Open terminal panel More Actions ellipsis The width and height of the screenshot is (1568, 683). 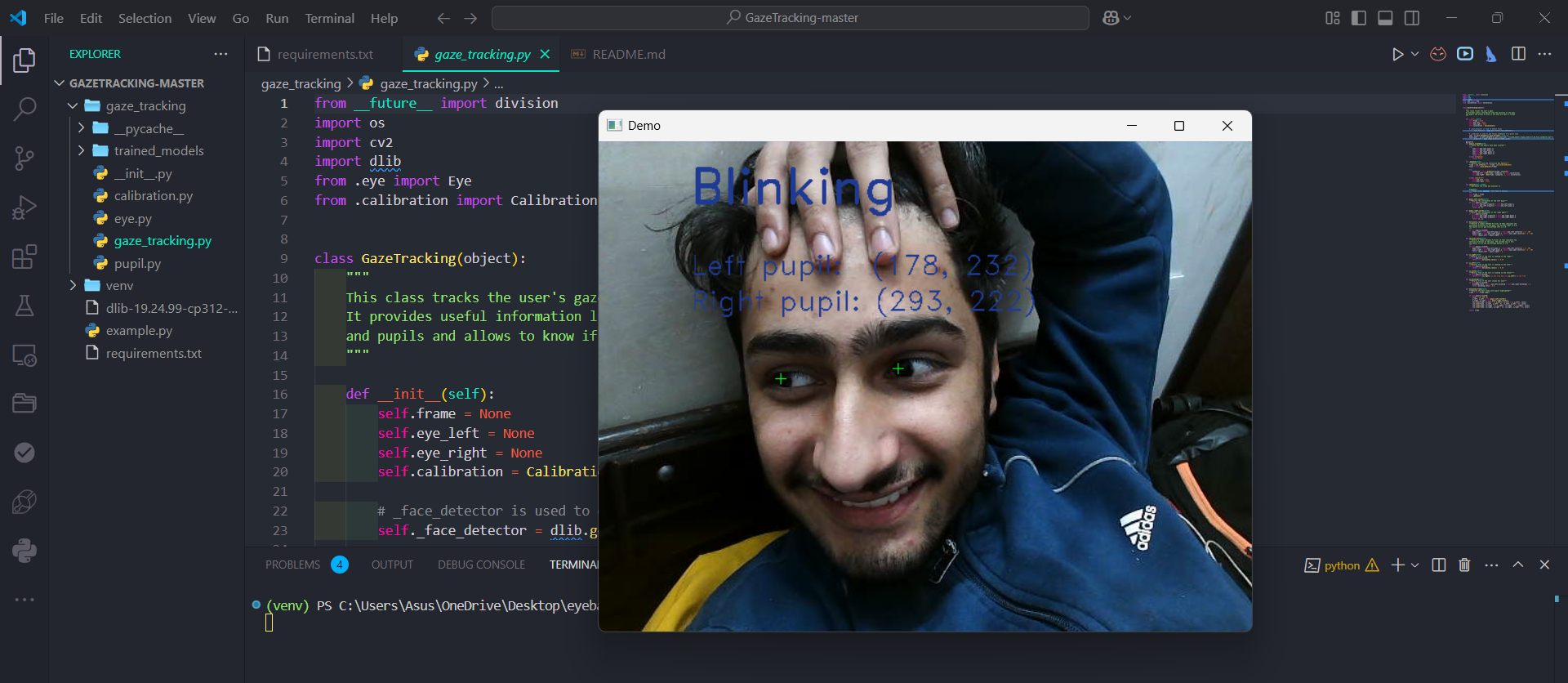[x=1491, y=565]
